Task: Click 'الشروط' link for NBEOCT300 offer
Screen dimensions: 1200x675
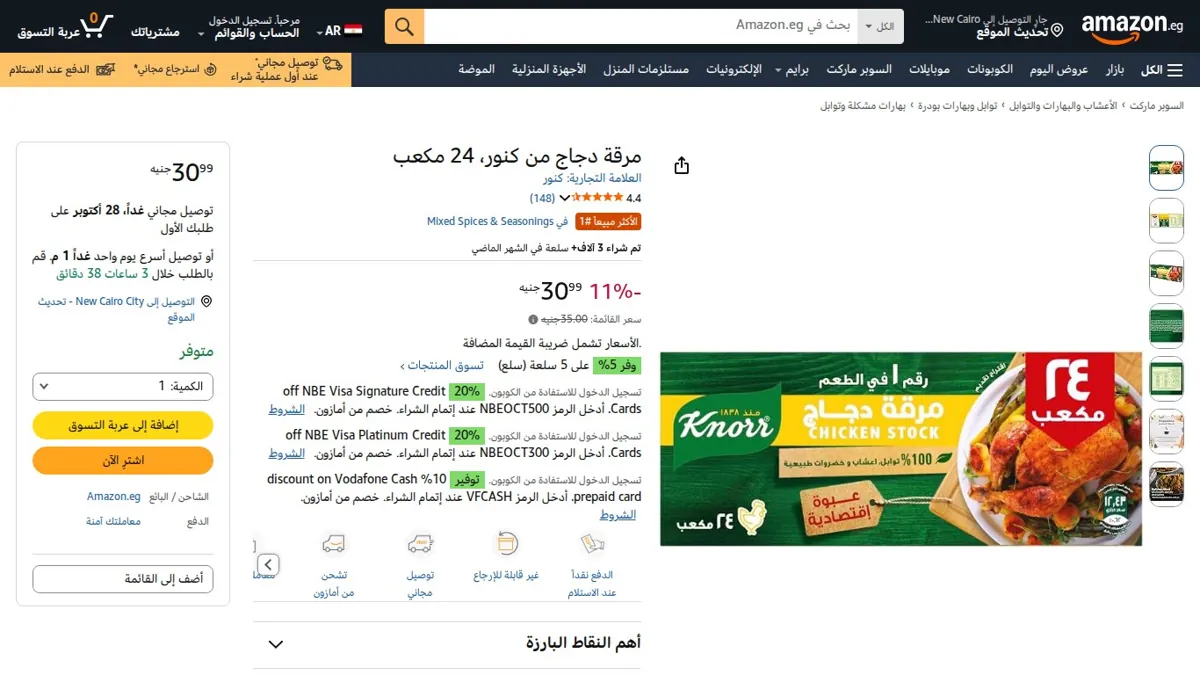Action: coord(286,453)
